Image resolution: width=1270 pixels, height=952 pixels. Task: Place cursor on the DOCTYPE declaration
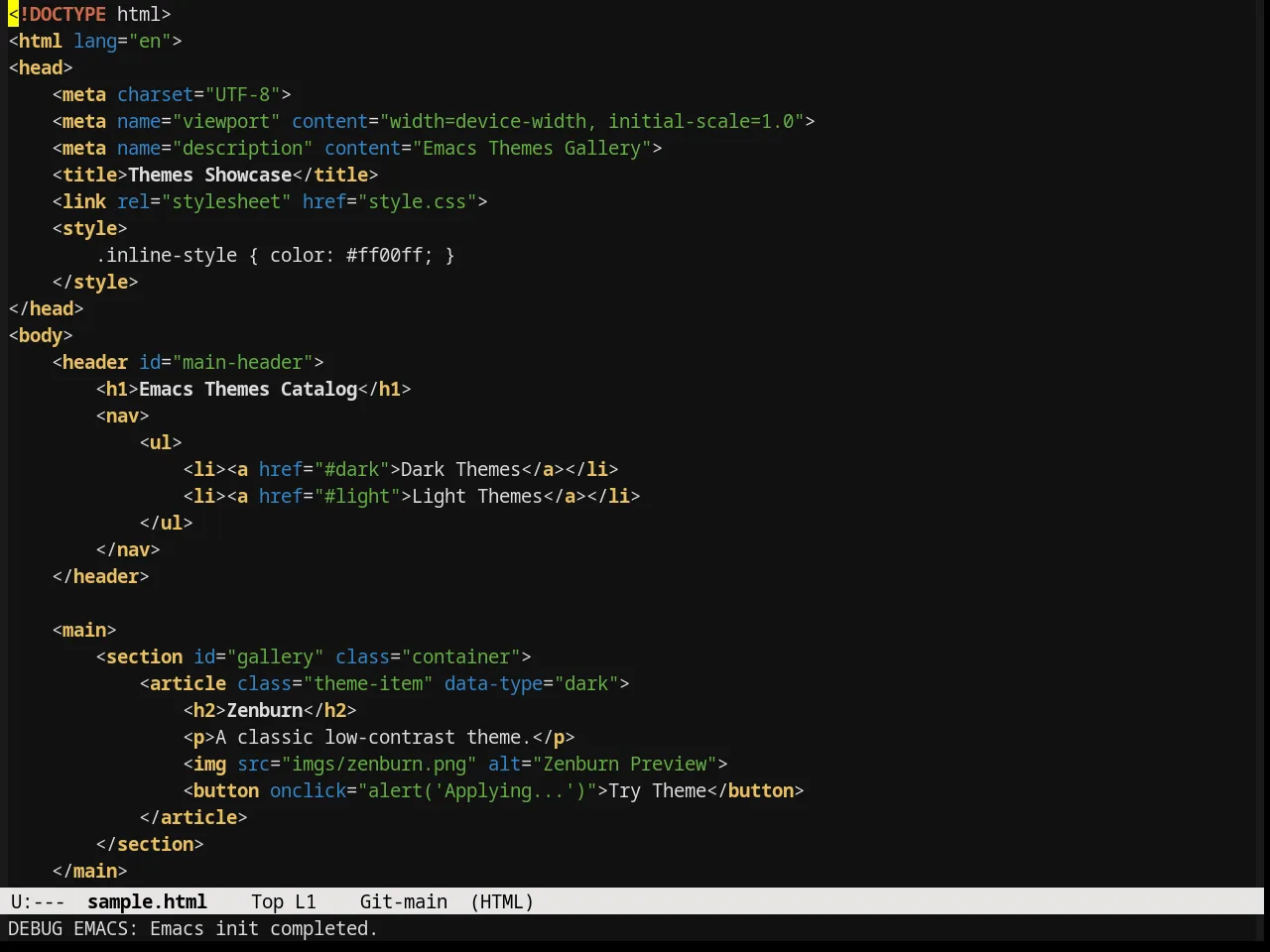click(x=89, y=14)
